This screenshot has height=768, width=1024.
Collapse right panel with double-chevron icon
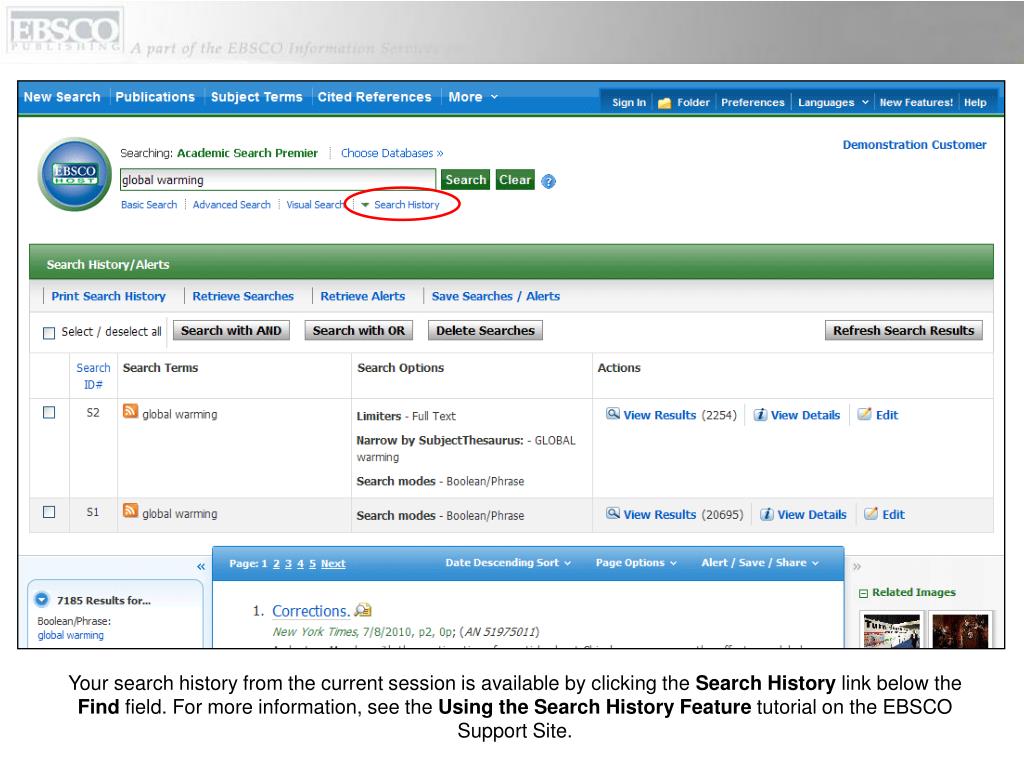coord(857,567)
